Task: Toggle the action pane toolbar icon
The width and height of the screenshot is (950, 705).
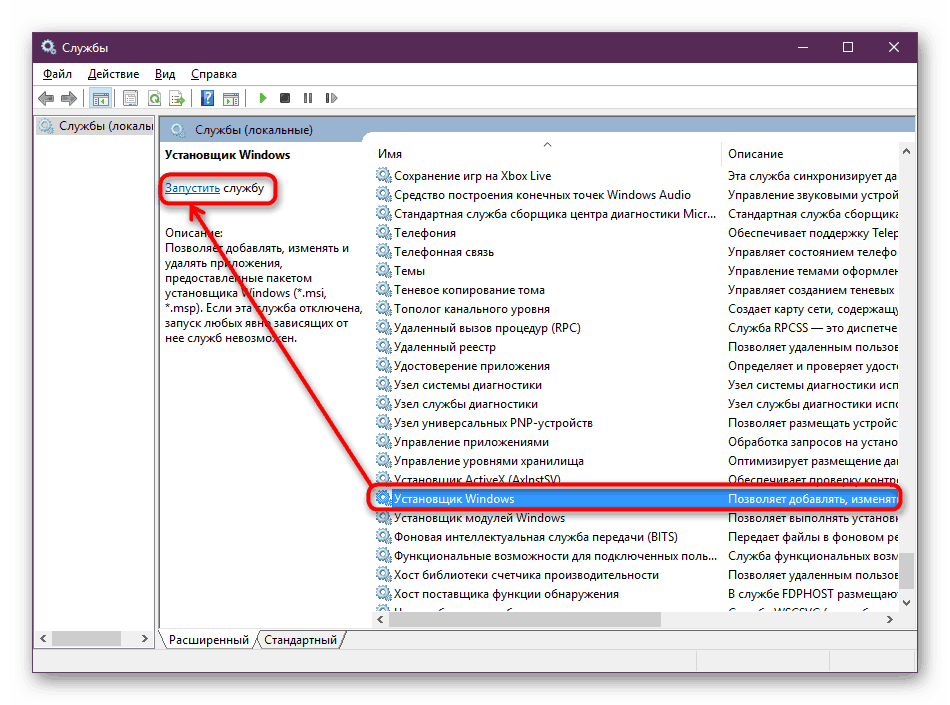Action: pos(231,98)
